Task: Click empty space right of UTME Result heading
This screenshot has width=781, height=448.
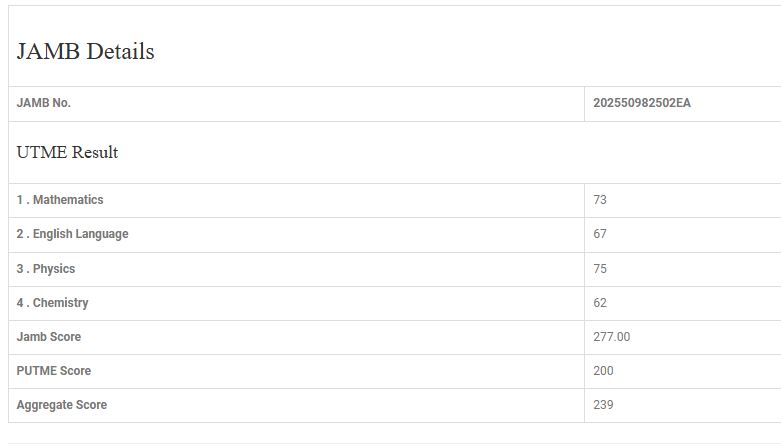Action: pos(450,152)
